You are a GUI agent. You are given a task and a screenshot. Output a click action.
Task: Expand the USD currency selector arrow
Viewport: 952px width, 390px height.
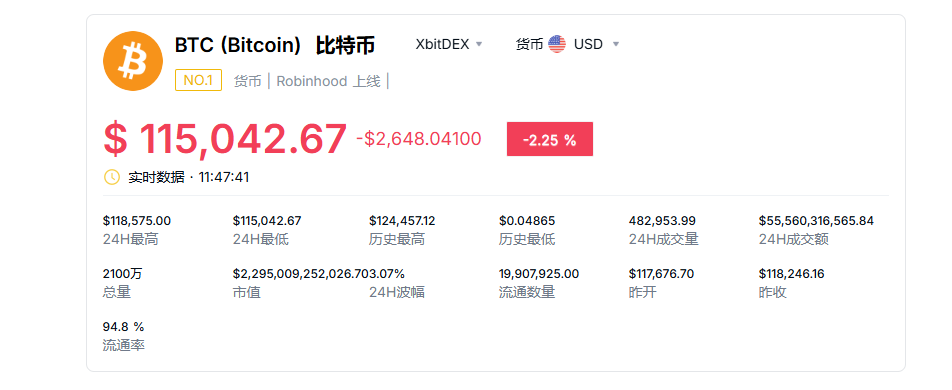point(616,44)
